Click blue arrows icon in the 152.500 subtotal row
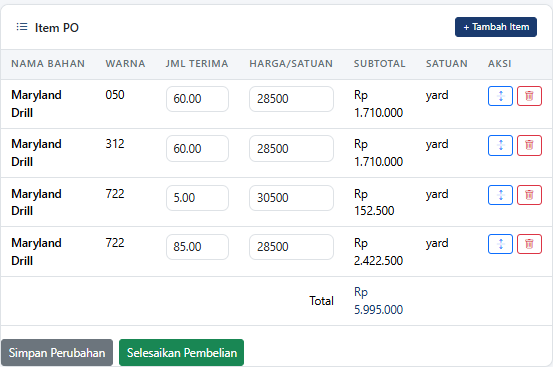 tap(500, 195)
